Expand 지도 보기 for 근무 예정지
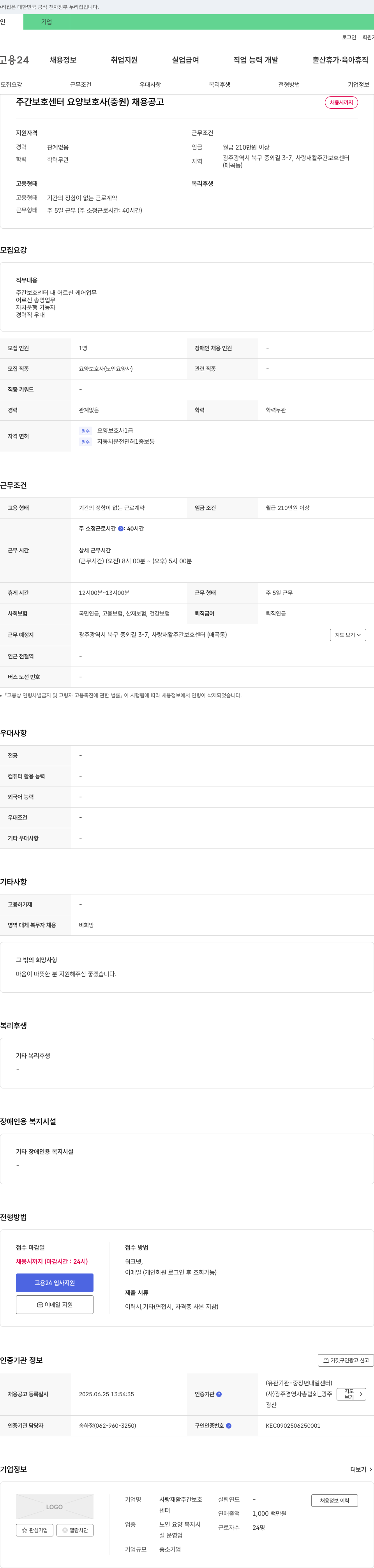 [x=348, y=635]
